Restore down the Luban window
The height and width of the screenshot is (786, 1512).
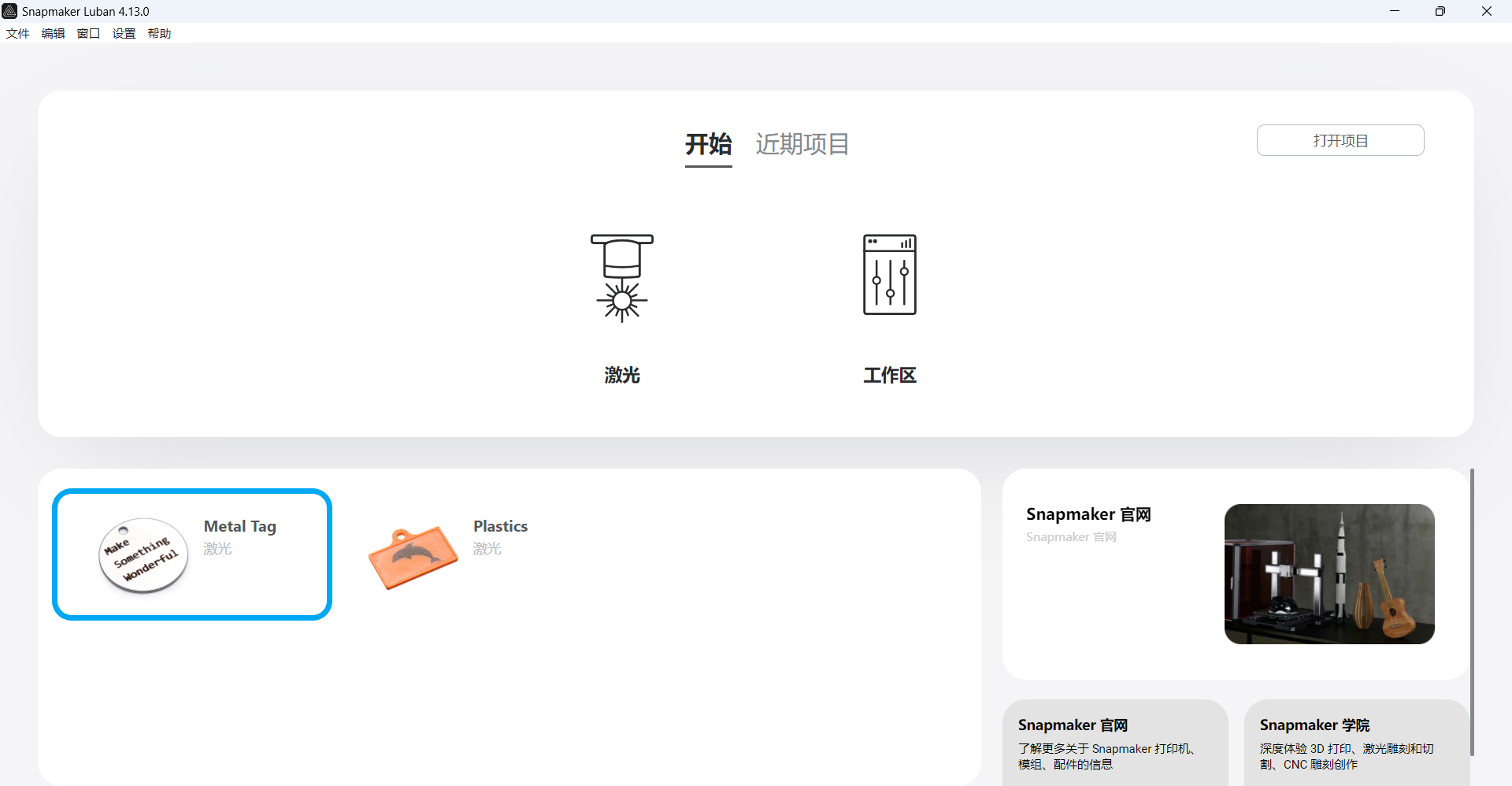pyautogui.click(x=1440, y=11)
